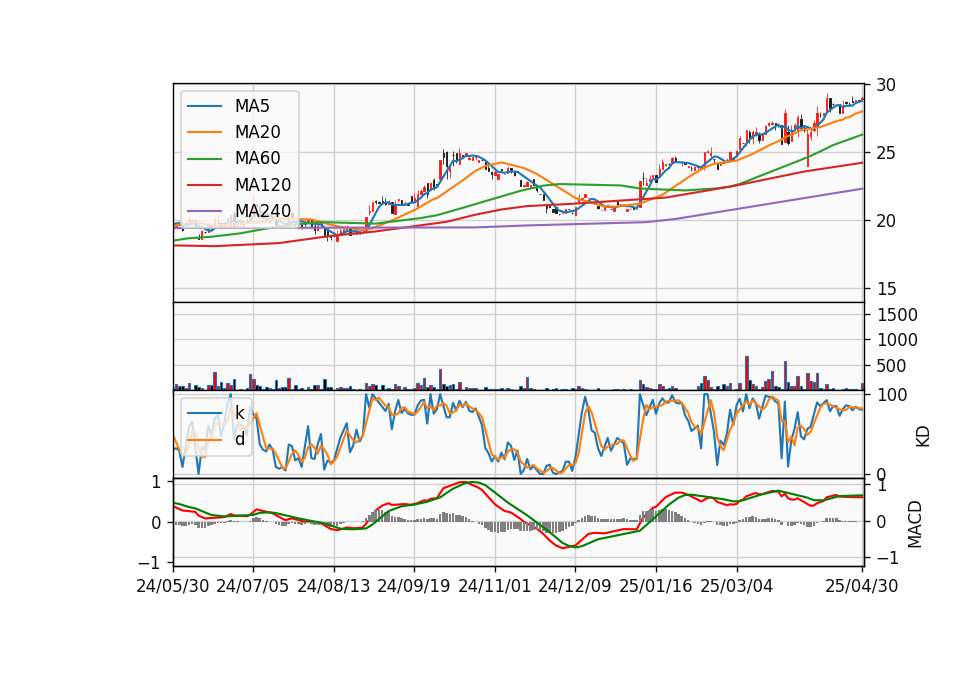This screenshot has height=690, width=960.
Task: Click the 'k' legend label in KD panel
Action: (240, 413)
